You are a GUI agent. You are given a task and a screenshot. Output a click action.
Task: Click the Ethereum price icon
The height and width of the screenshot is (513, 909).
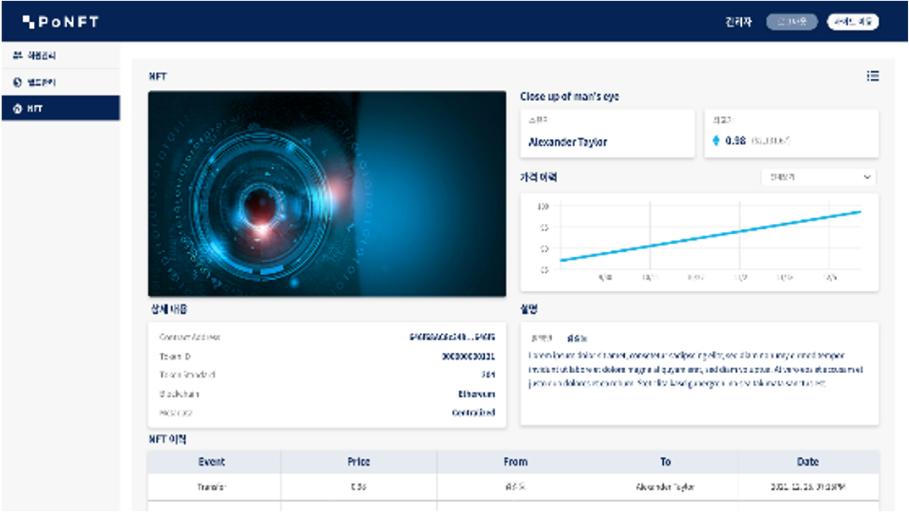[716, 140]
